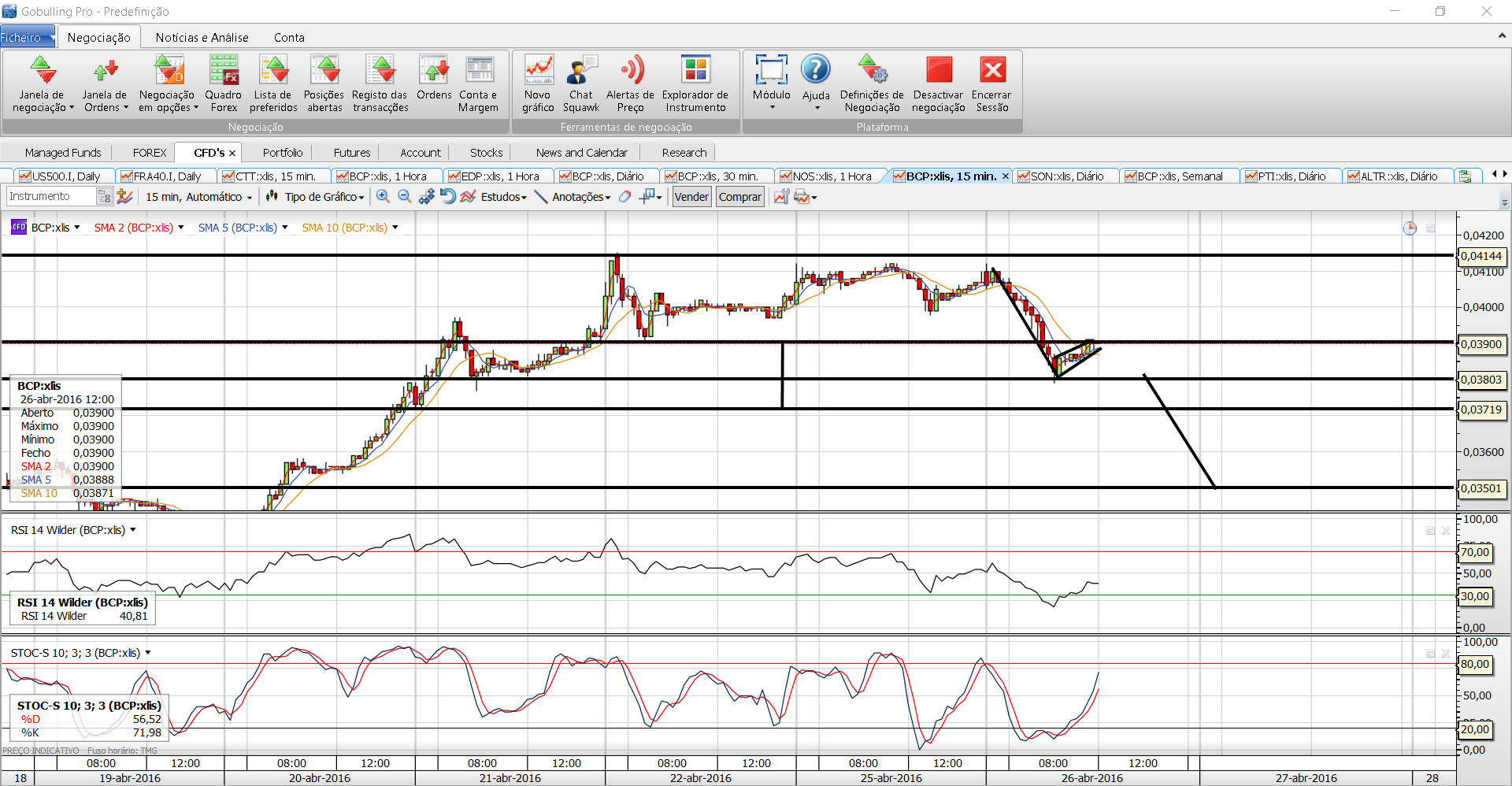Minimize the RSI 14 Wilder panel

click(1430, 531)
